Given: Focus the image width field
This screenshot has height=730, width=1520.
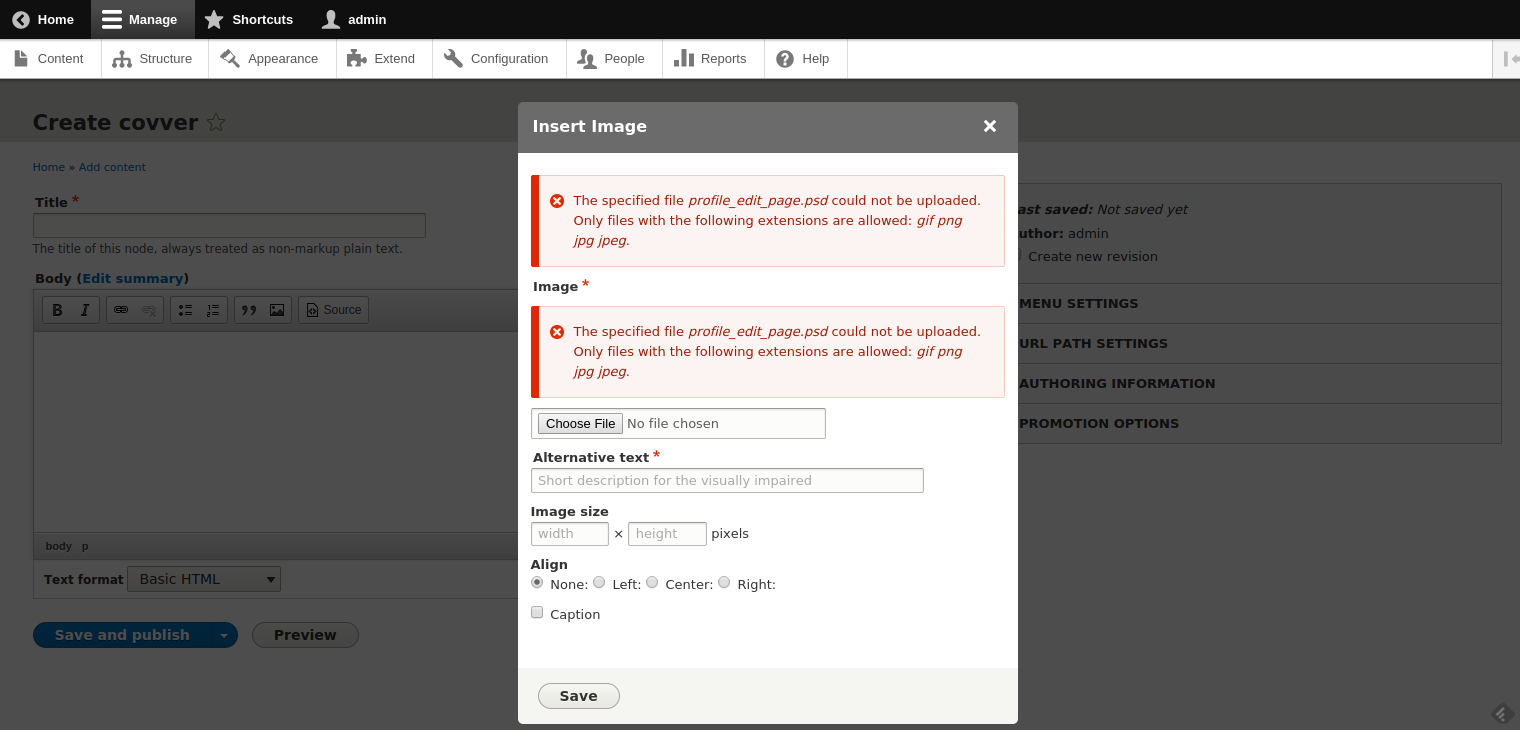Looking at the screenshot, I should (x=570, y=534).
